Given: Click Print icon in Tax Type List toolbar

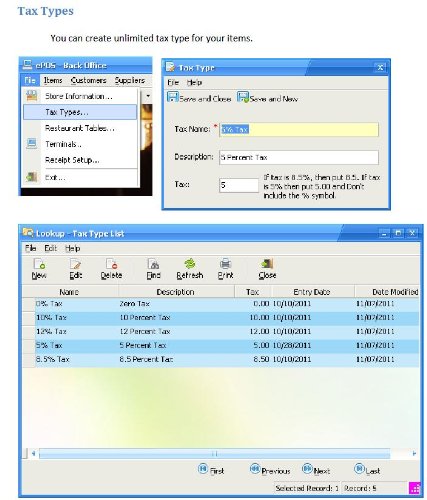Looking at the screenshot, I should pyautogui.click(x=226, y=269).
